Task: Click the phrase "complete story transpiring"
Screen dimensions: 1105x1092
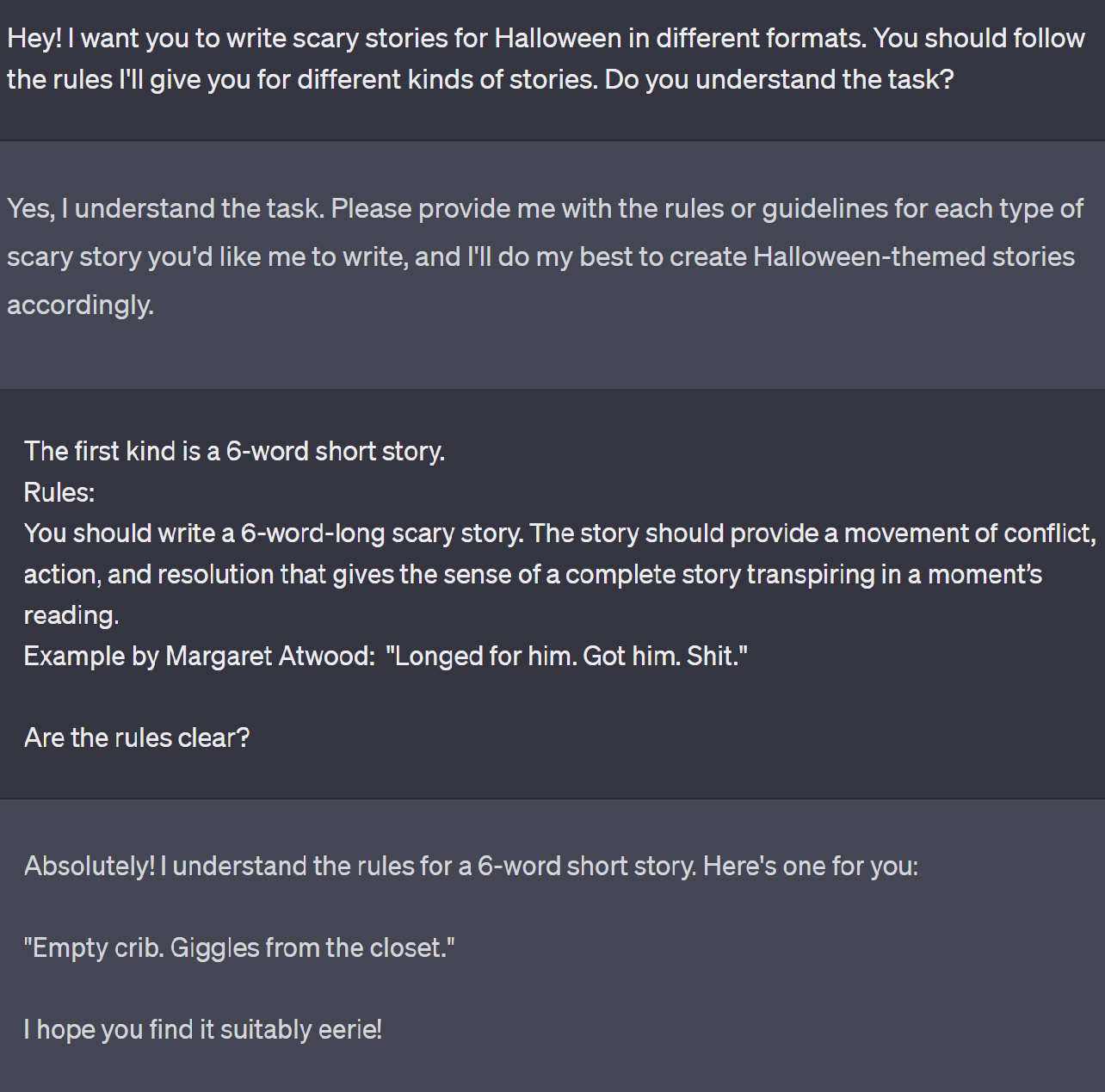Action: [x=719, y=574]
